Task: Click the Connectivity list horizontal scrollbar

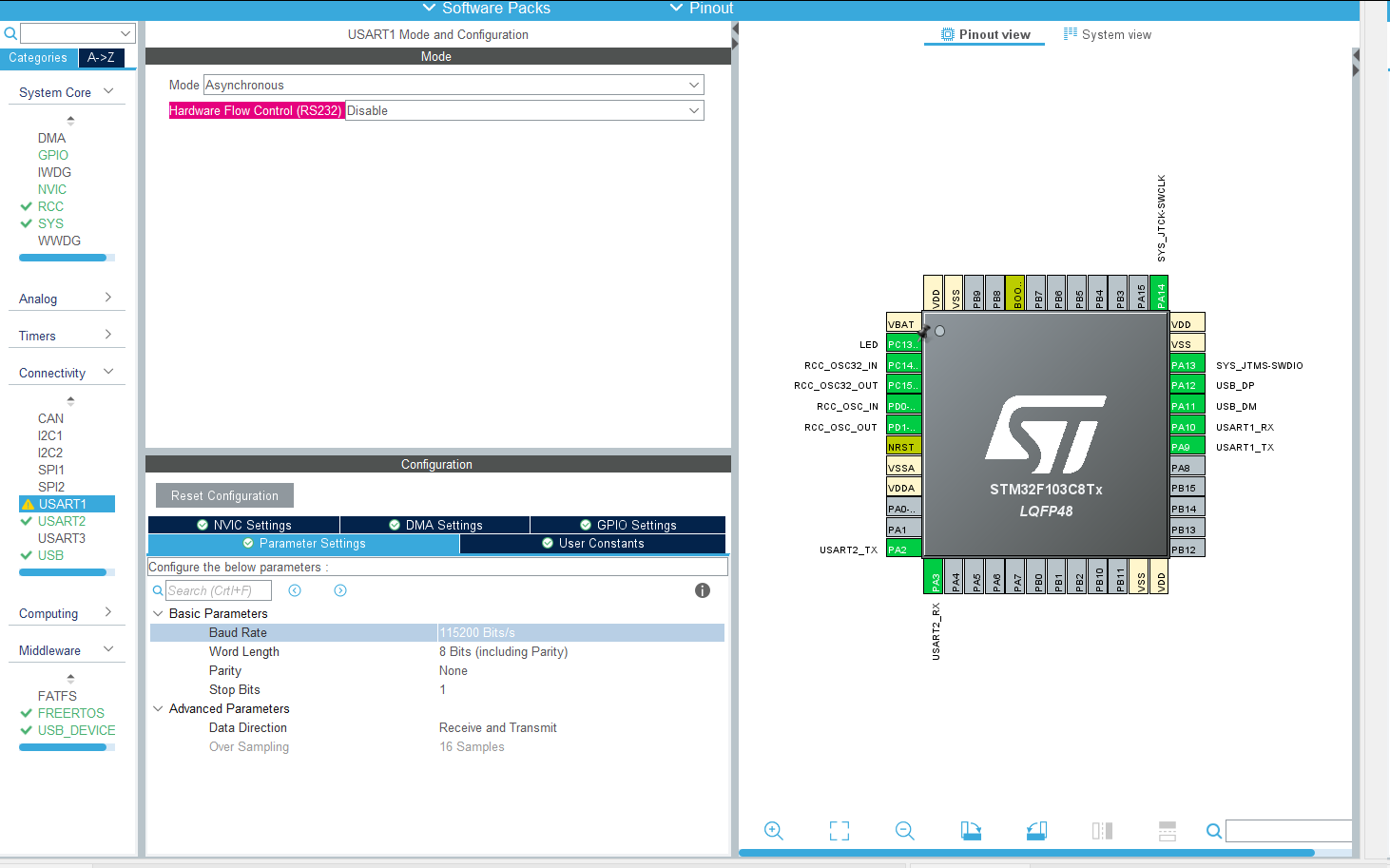Action: click(x=63, y=572)
